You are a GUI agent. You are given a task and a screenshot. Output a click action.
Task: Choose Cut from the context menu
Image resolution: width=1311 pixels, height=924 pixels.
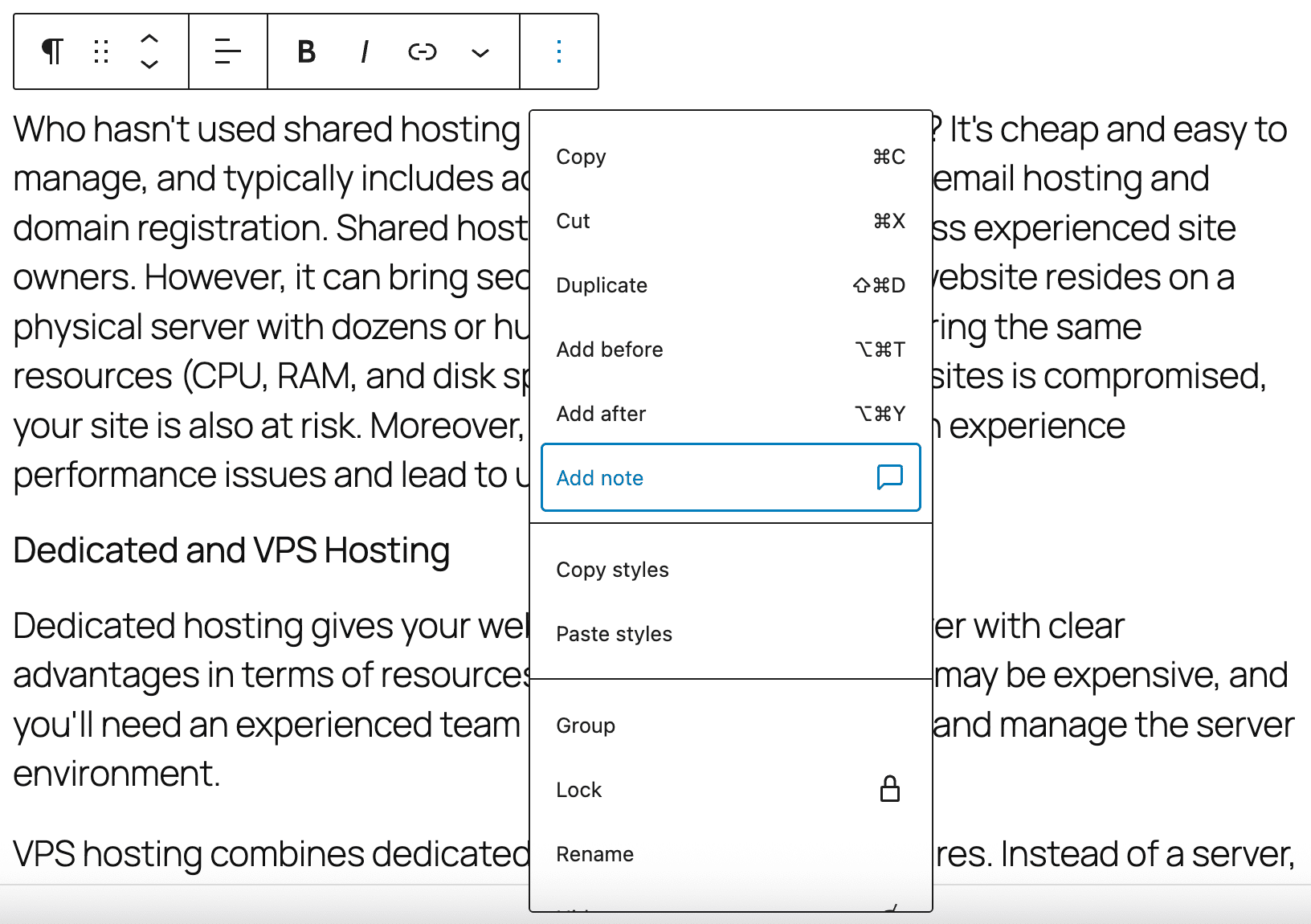pyautogui.click(x=573, y=220)
